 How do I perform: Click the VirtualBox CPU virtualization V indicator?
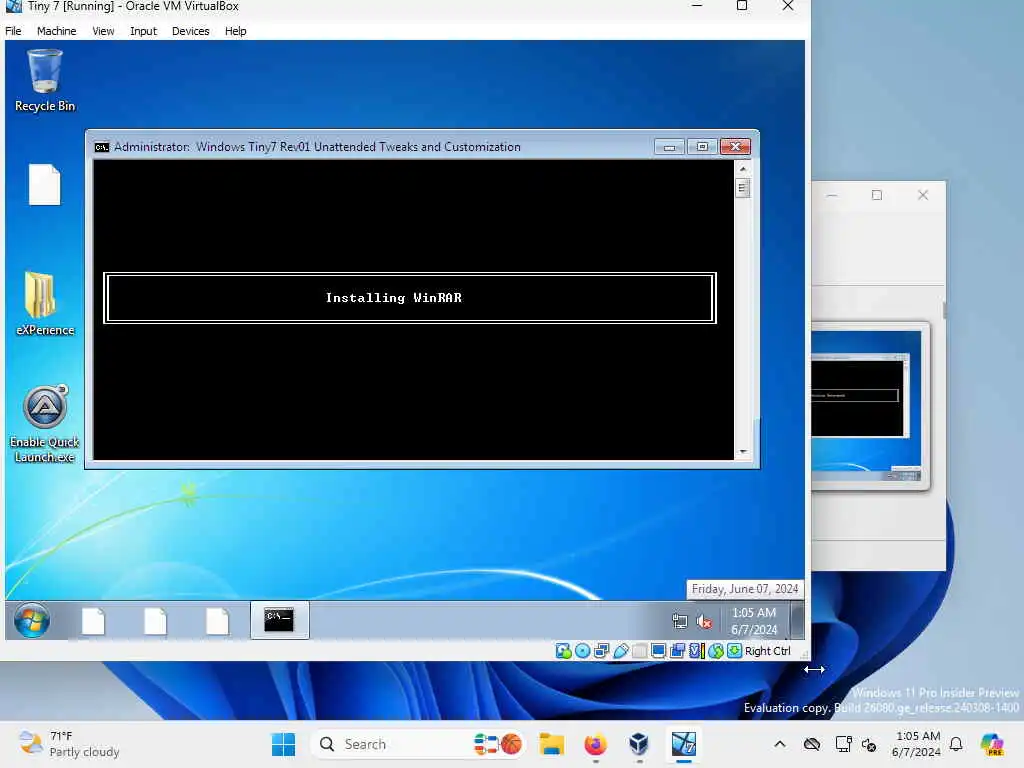pyautogui.click(x=696, y=650)
